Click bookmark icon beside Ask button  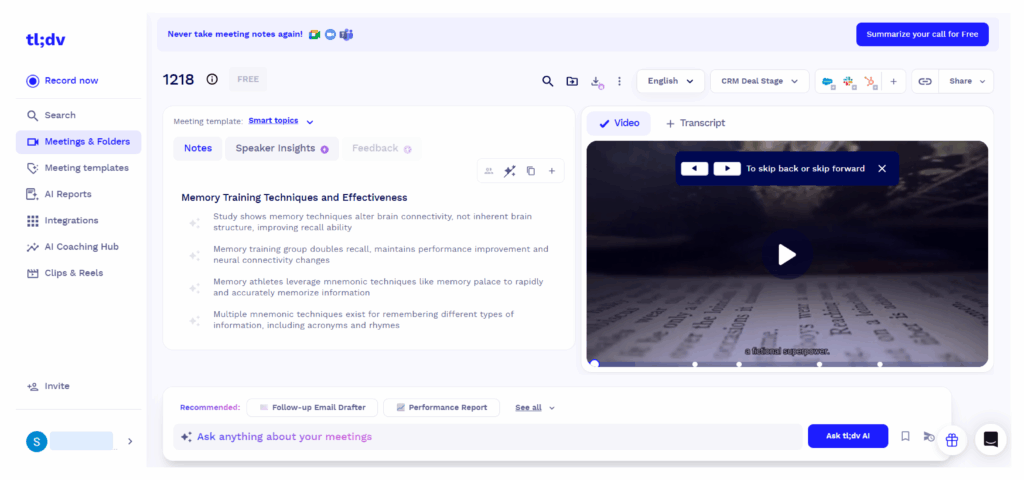click(905, 436)
